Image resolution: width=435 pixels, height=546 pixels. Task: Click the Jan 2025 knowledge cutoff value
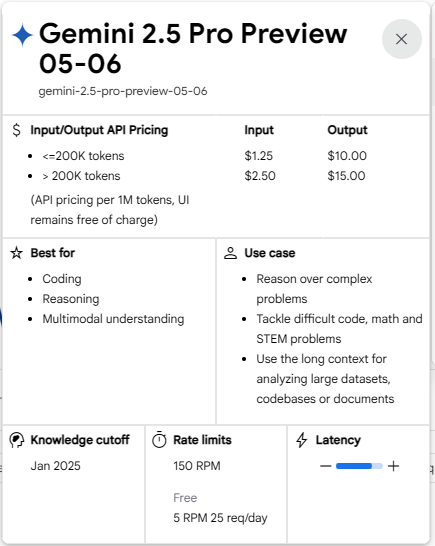(x=55, y=466)
